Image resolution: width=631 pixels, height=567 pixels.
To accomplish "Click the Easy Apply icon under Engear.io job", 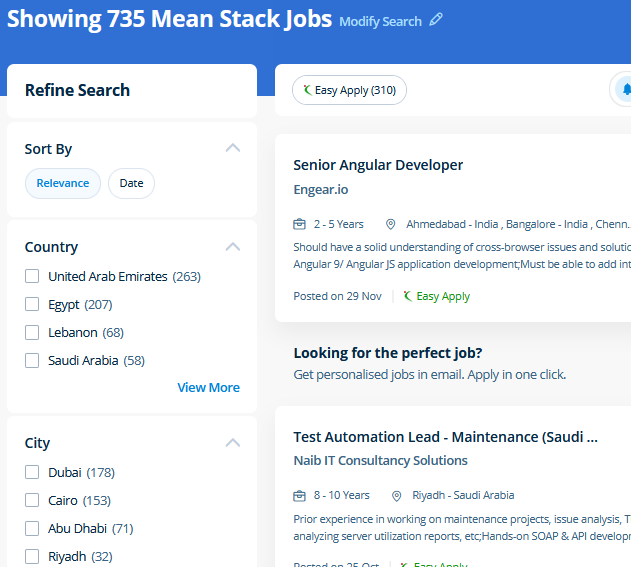I will tap(408, 296).
